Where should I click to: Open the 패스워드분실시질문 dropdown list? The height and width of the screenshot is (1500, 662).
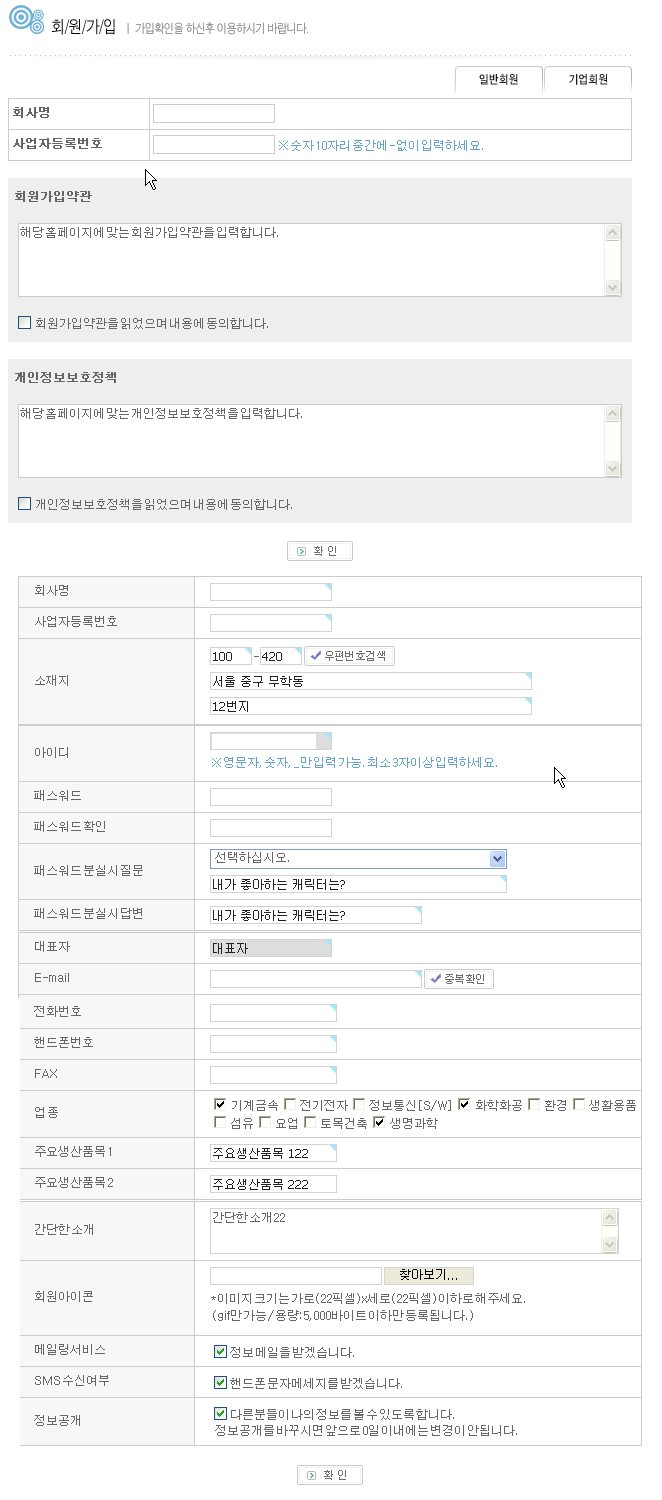(497, 859)
